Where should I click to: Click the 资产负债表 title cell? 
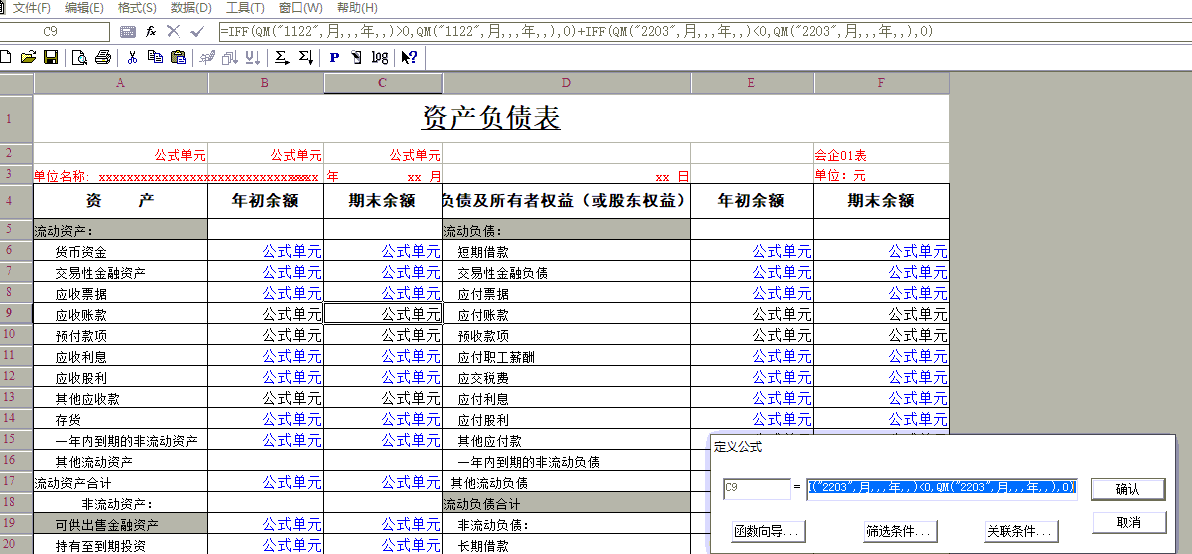point(491,119)
